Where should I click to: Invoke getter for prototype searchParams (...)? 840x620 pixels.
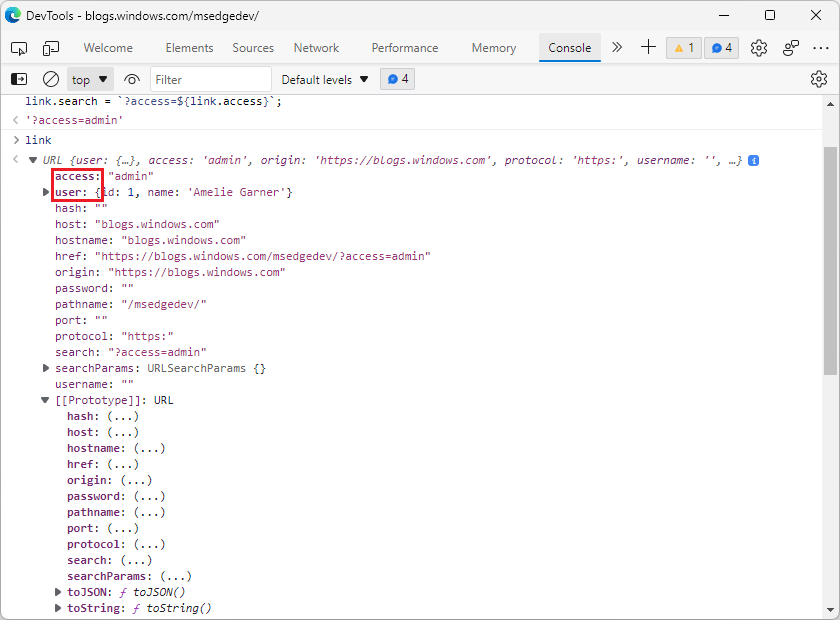[176, 577]
